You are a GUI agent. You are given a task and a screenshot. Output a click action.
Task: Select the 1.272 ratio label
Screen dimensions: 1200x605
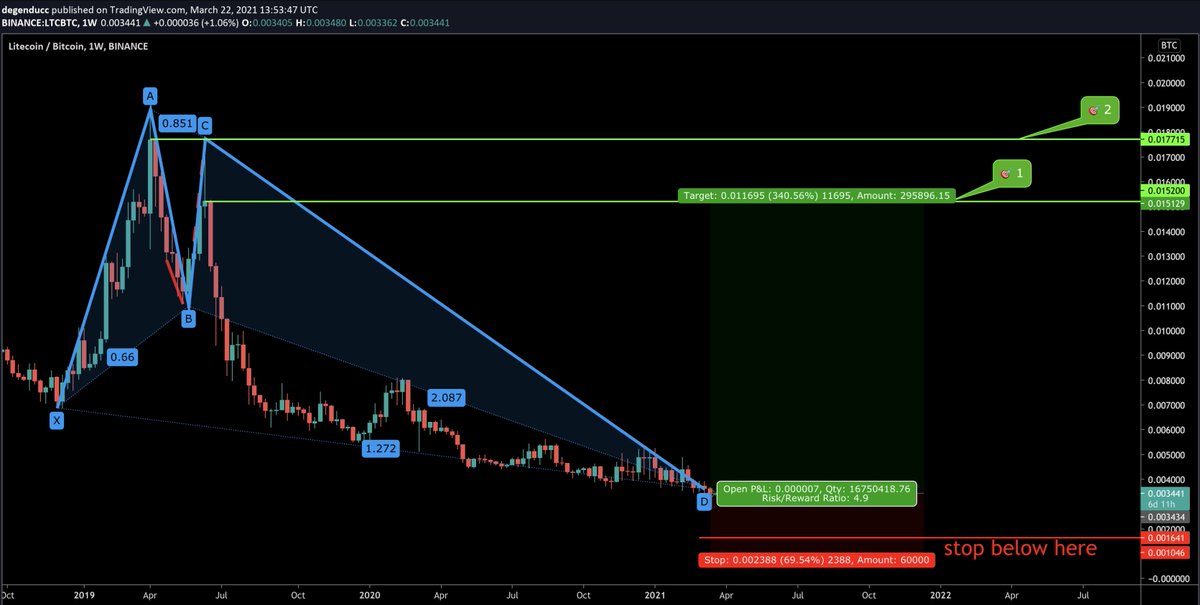[x=380, y=449]
